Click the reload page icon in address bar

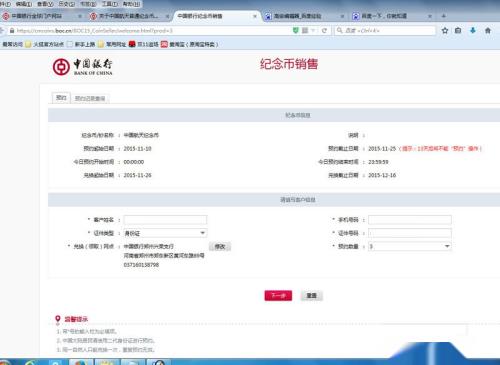324,31
